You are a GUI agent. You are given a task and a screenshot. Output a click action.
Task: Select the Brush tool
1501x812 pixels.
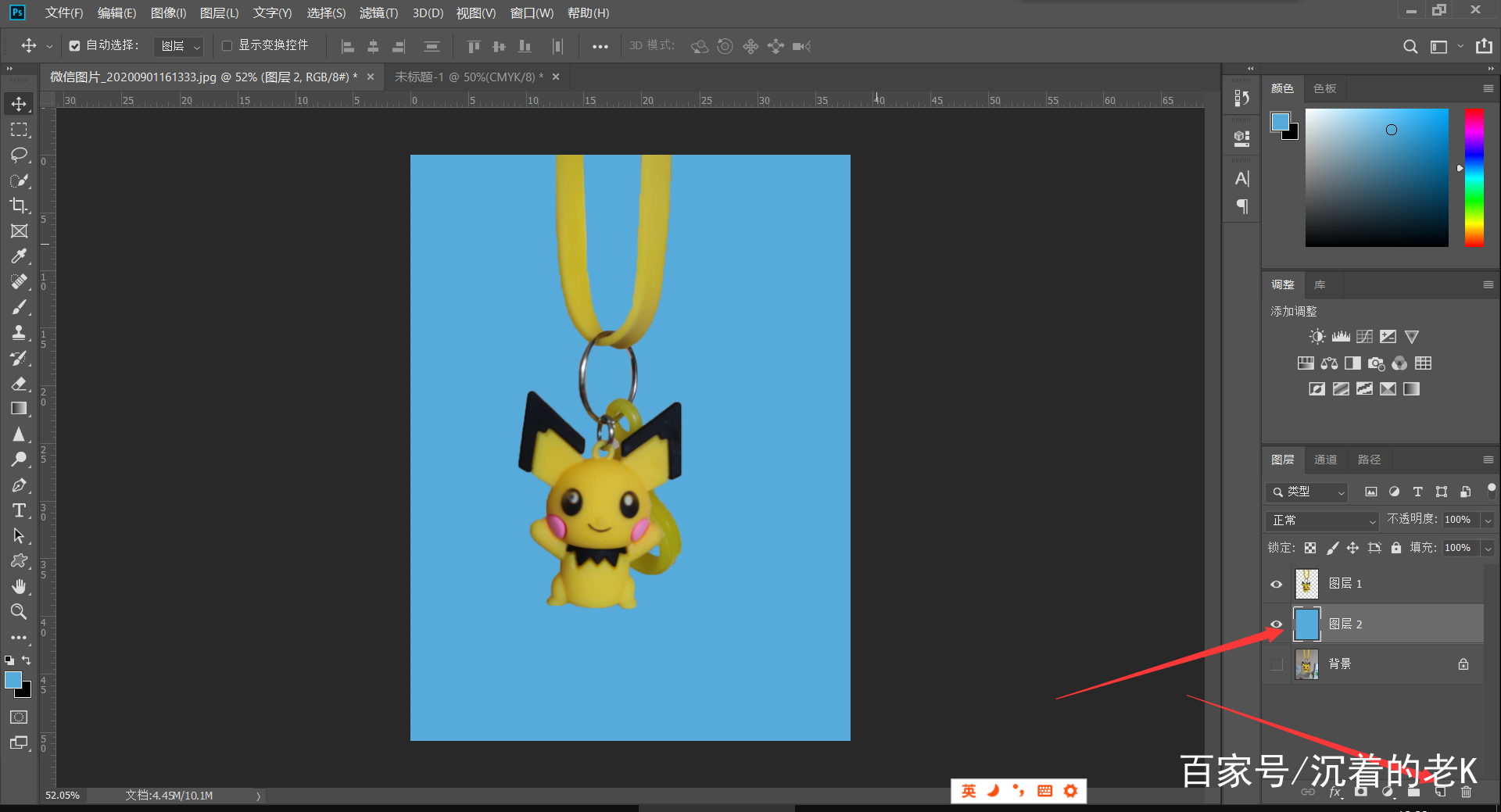point(19,307)
